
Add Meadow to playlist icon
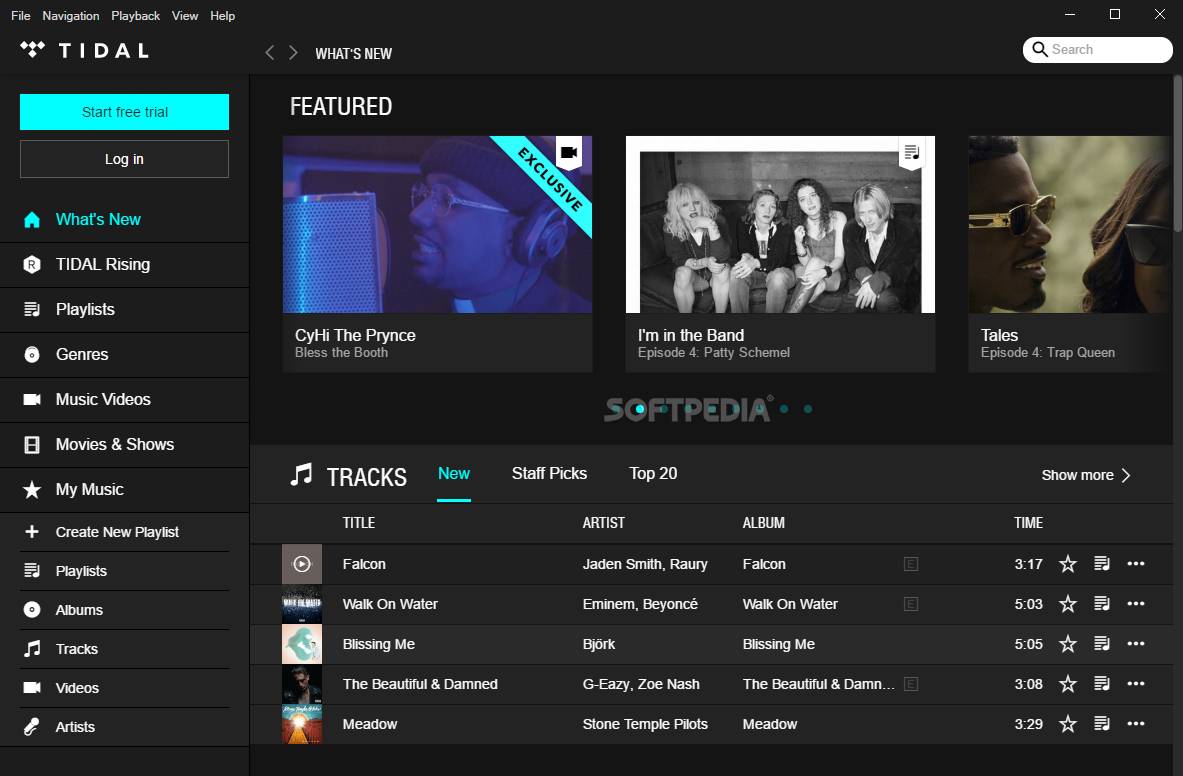pos(1102,724)
